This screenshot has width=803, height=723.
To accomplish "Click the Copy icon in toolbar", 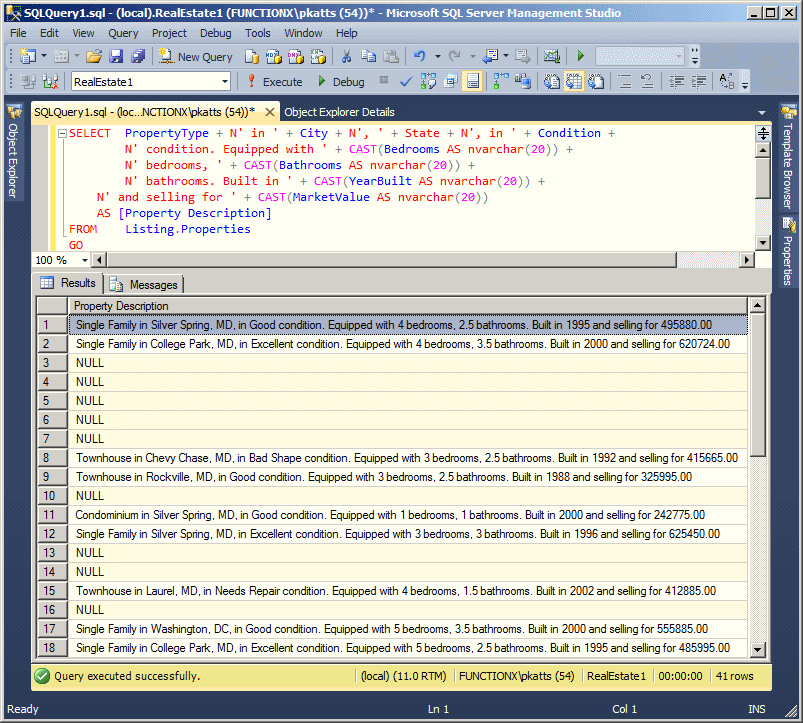I will coord(368,56).
